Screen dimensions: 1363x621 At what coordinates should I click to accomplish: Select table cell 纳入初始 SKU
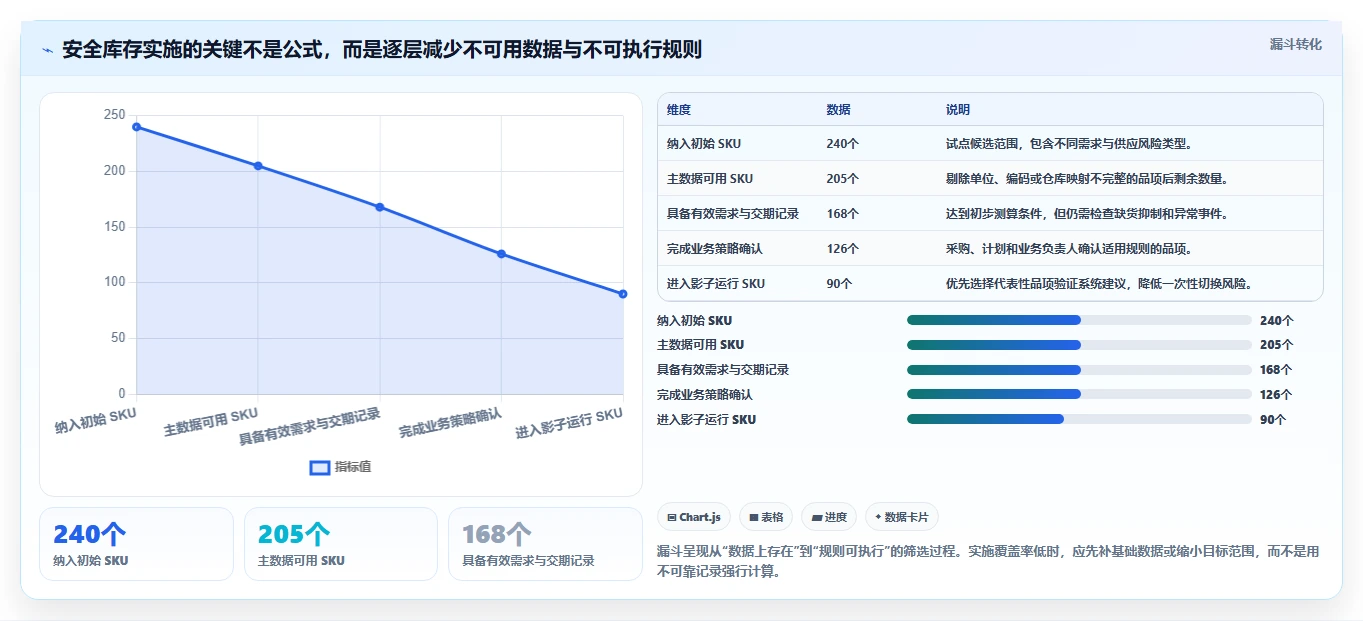[x=704, y=144]
